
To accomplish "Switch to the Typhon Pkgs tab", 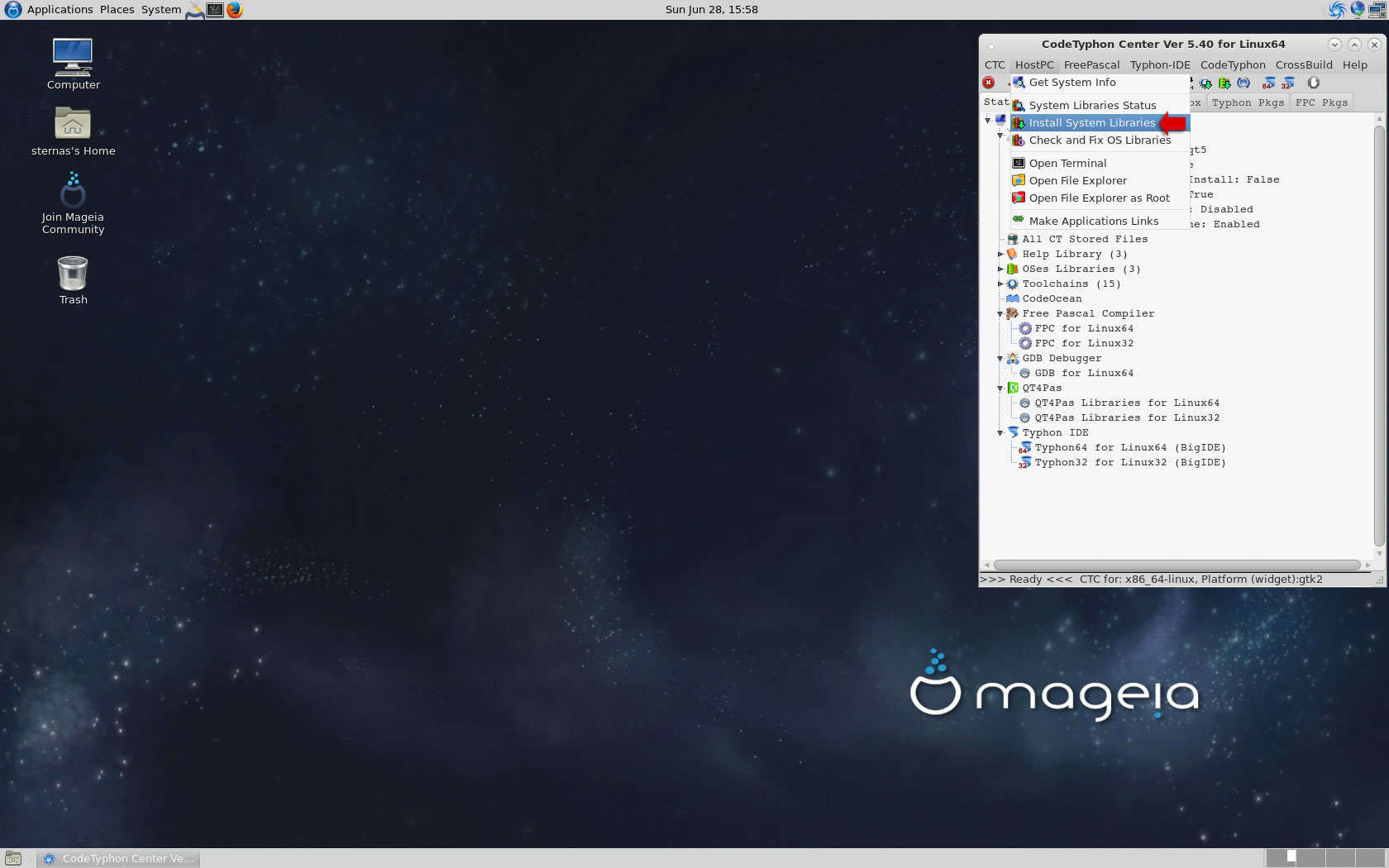I will point(1248,103).
